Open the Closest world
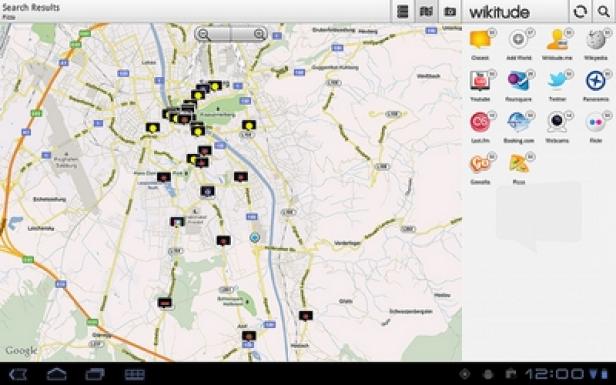This screenshot has height=385, width=616. (x=480, y=45)
